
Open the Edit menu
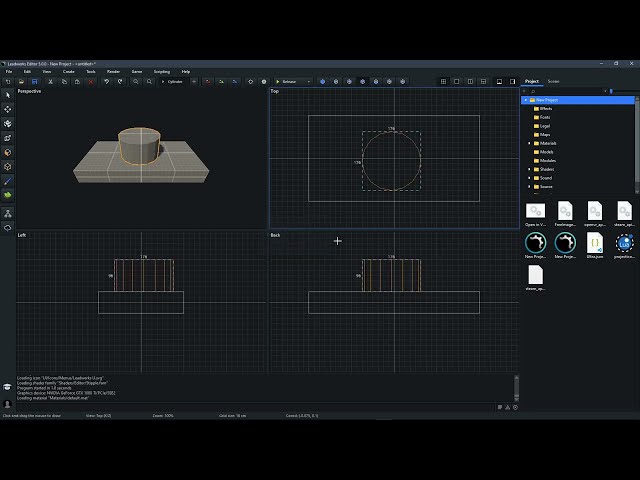coord(27,72)
